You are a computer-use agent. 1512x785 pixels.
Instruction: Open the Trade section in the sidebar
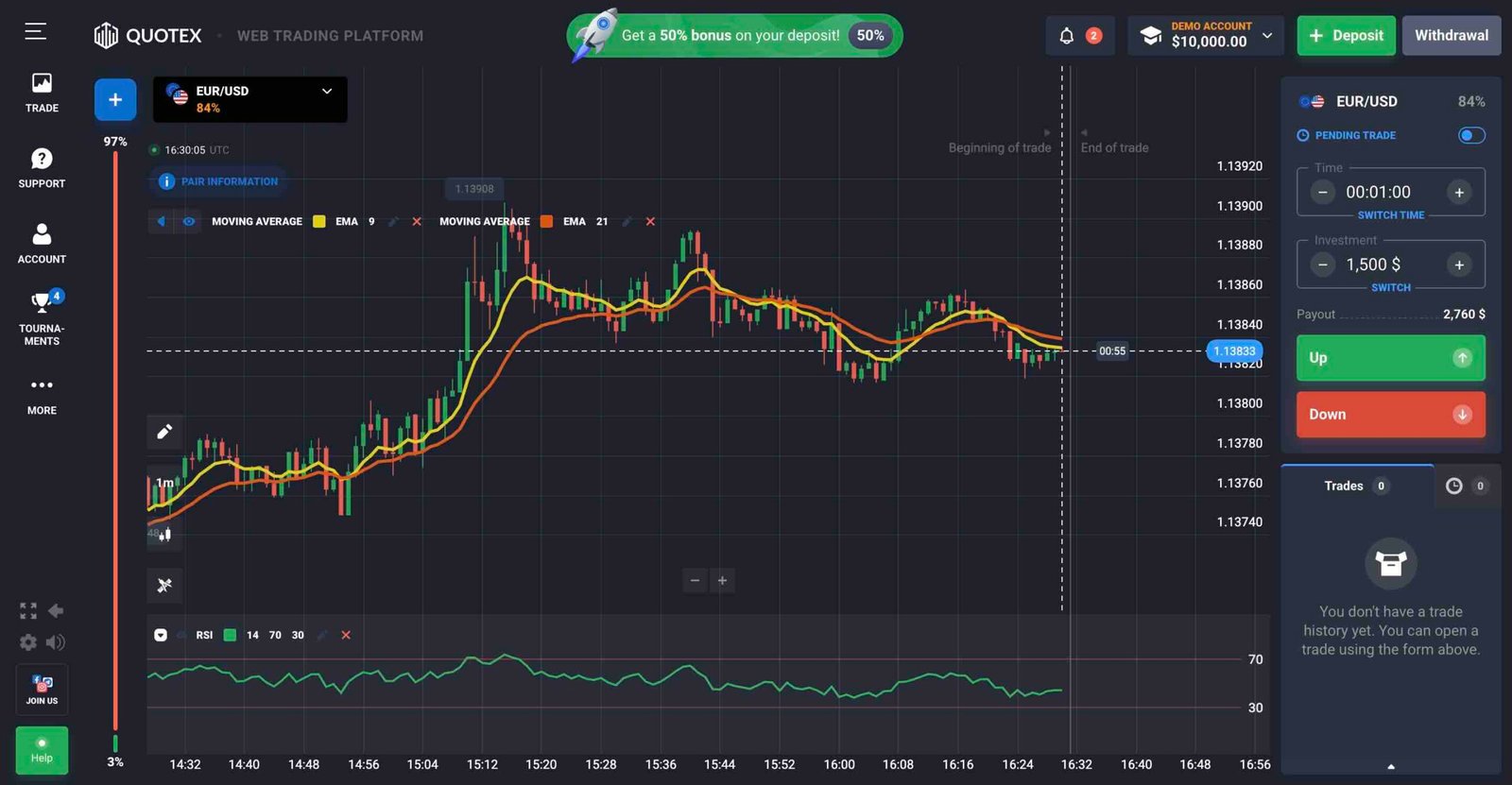(42, 94)
